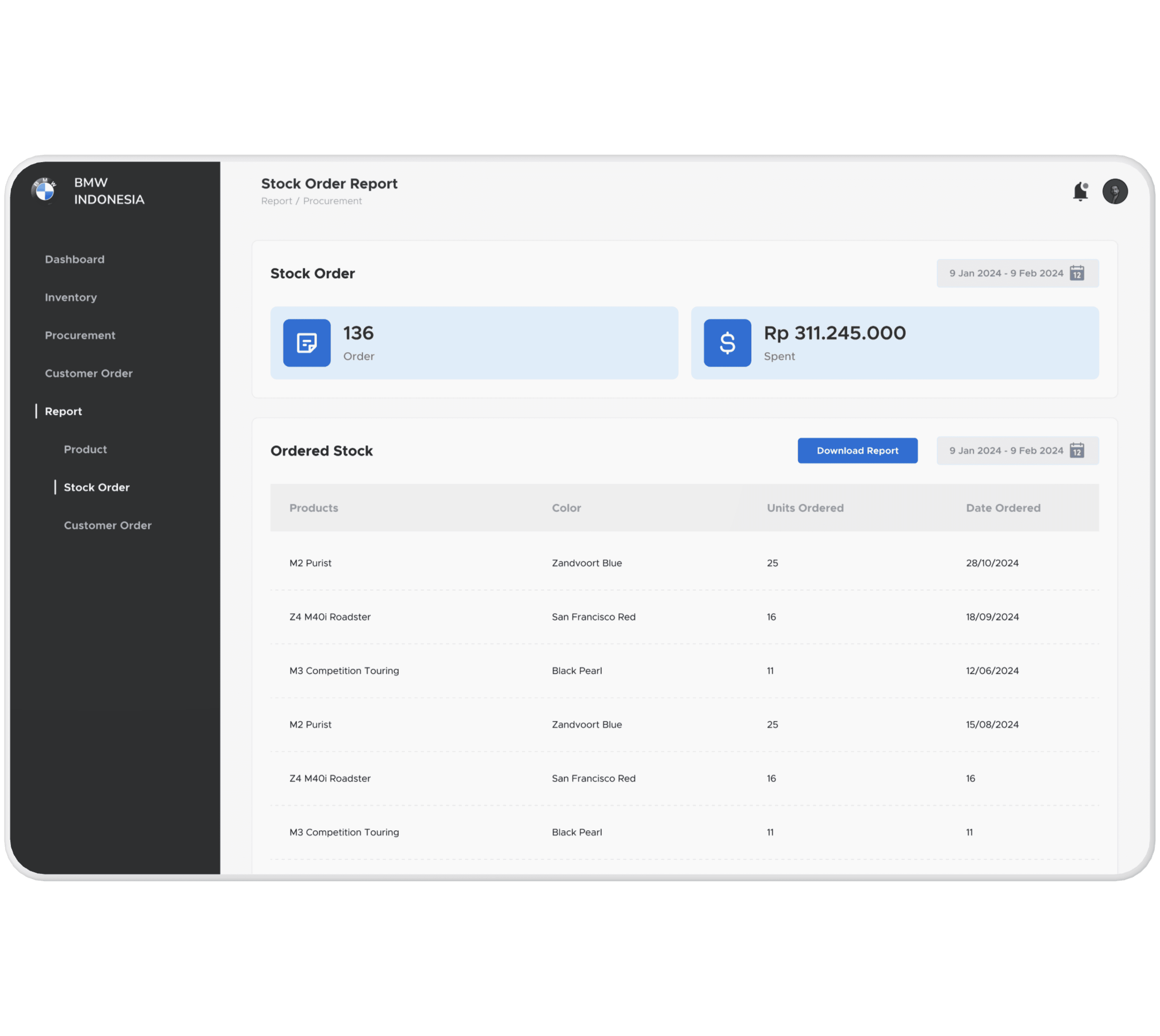Click the date cell 28/10/2024

coord(992,563)
